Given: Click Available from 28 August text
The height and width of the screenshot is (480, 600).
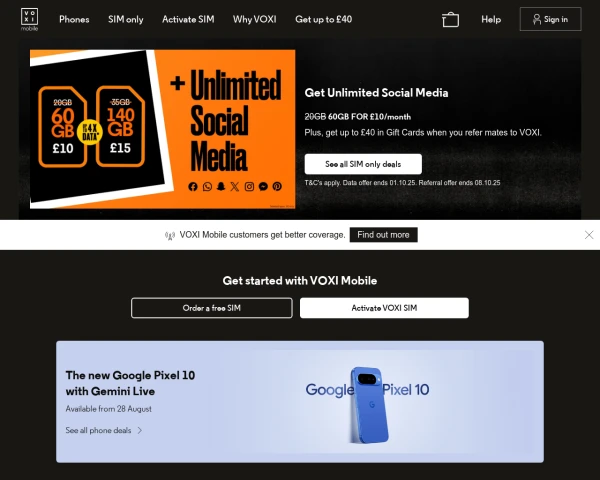Looking at the screenshot, I should point(108,409).
